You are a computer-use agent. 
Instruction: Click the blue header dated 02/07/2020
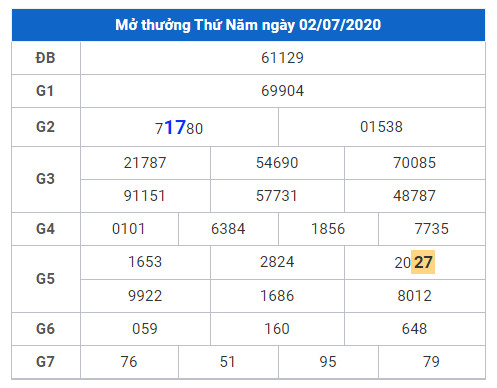click(x=248, y=25)
